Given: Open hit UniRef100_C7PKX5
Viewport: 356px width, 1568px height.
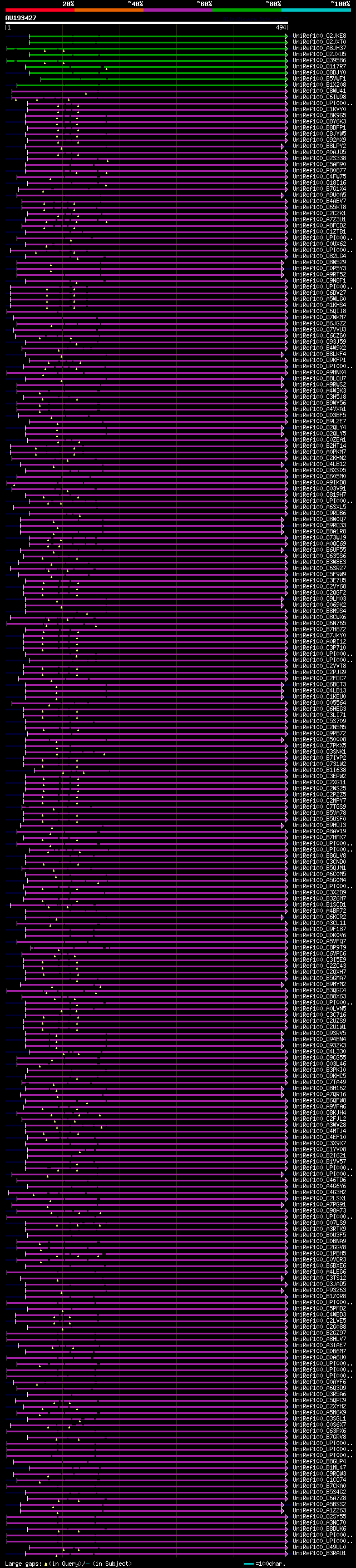Looking at the screenshot, I should click(x=319, y=746).
